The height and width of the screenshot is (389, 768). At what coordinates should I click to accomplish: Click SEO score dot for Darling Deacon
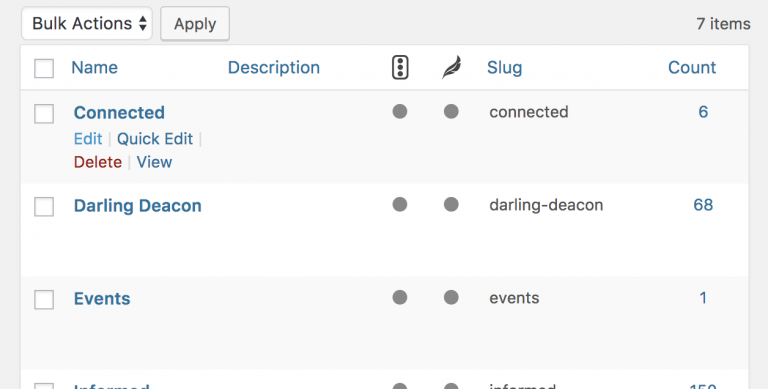(400, 204)
